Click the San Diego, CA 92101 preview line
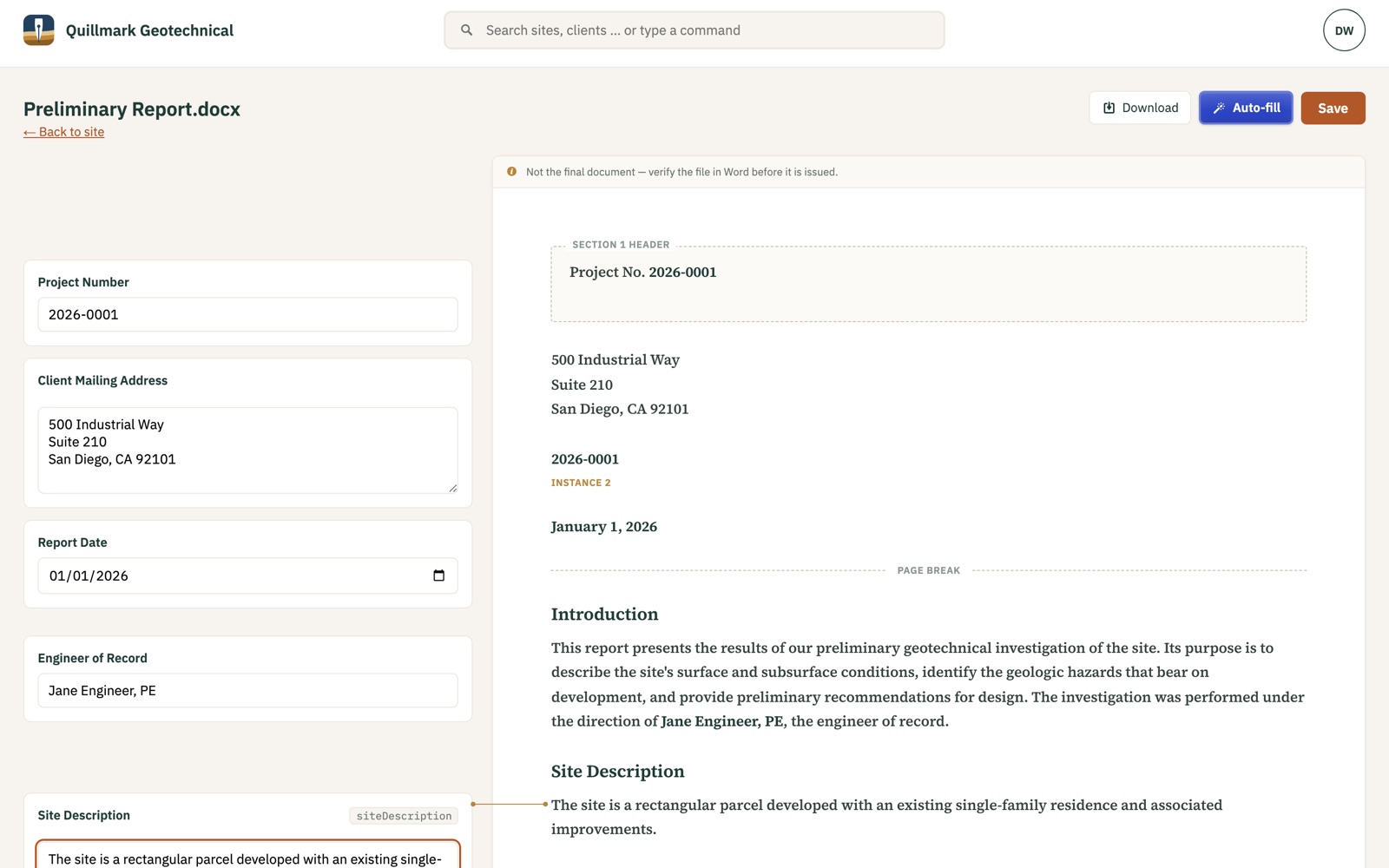 (x=620, y=409)
